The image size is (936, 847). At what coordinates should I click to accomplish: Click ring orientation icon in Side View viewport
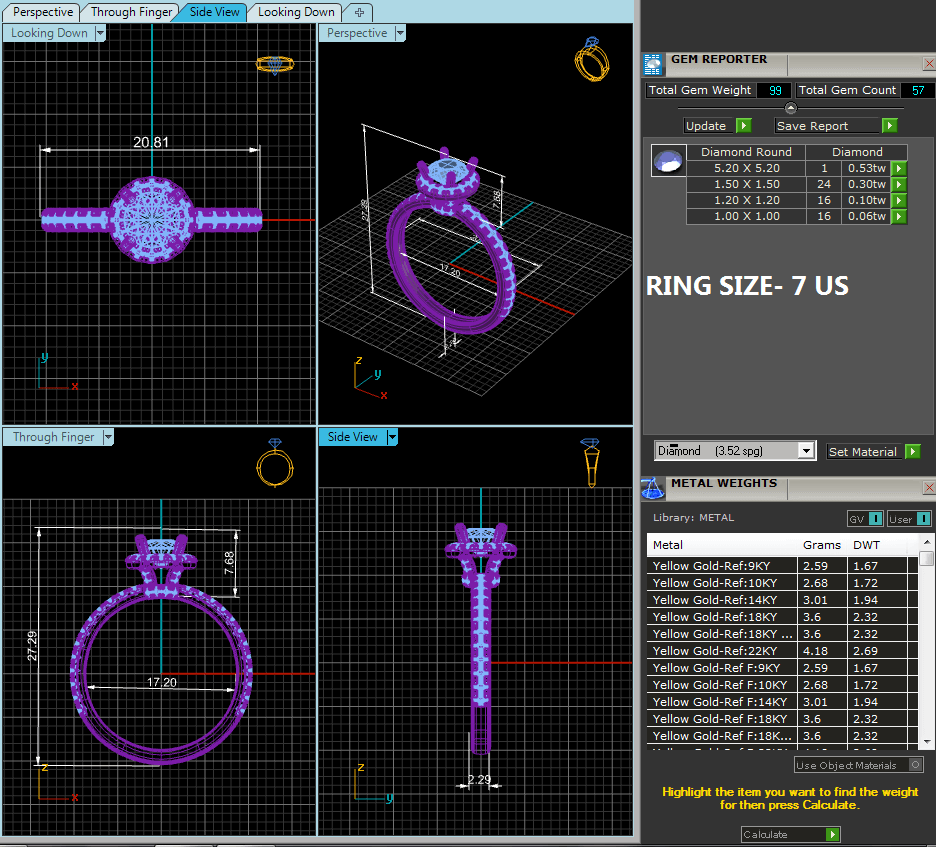(x=591, y=462)
